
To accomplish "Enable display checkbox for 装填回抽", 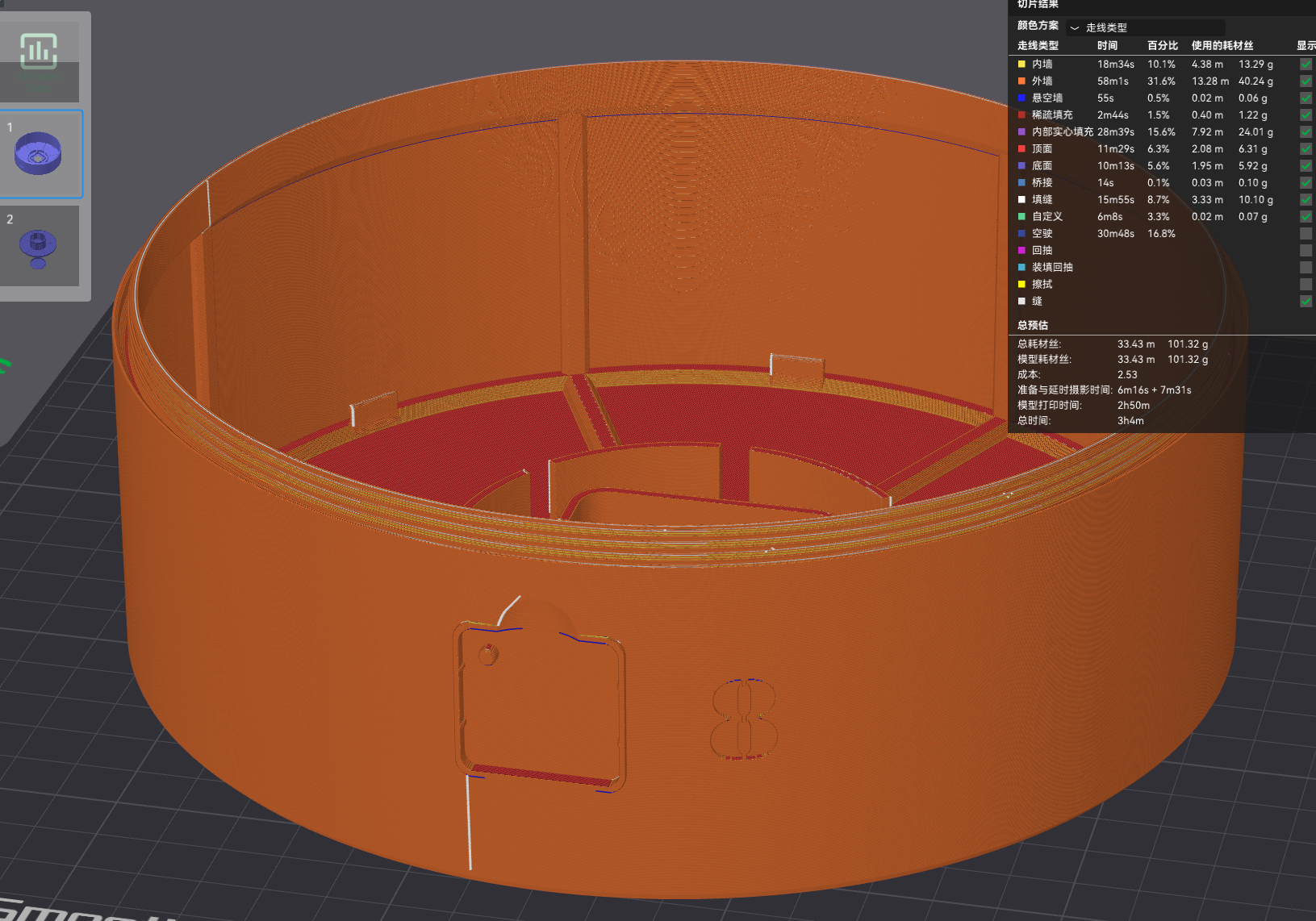I will [1306, 267].
